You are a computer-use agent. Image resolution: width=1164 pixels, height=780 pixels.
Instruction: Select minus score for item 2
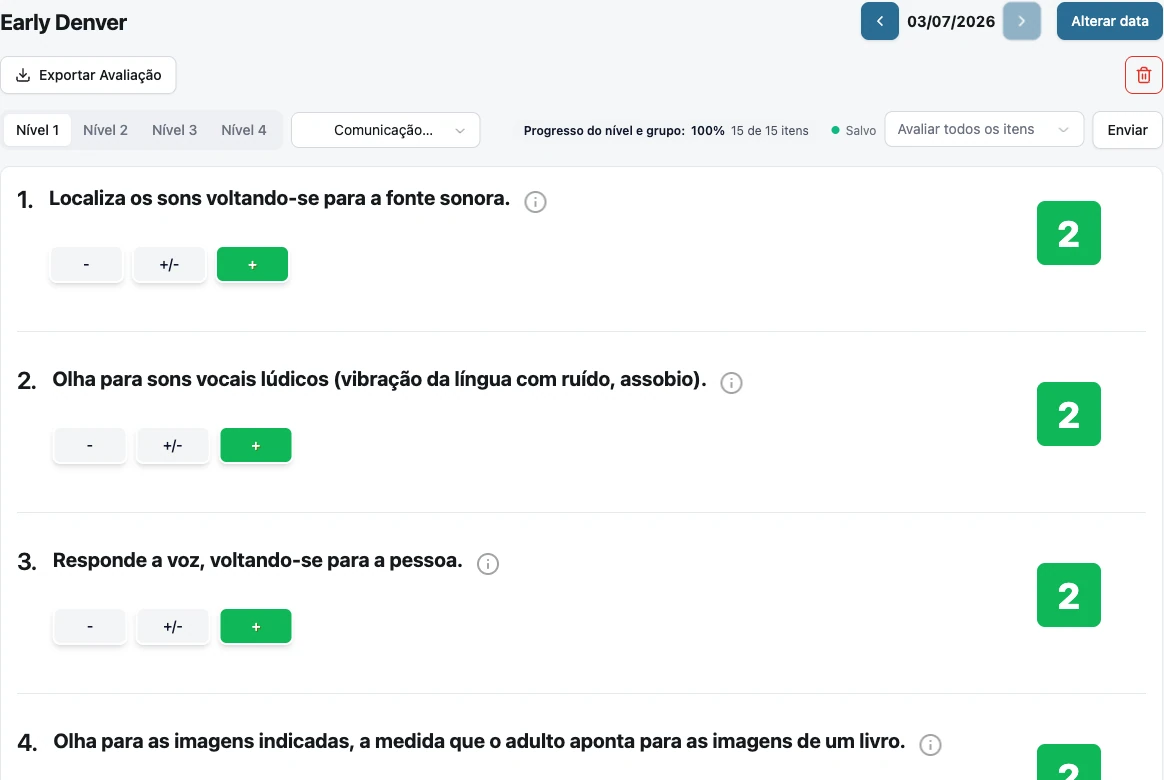[x=90, y=445]
